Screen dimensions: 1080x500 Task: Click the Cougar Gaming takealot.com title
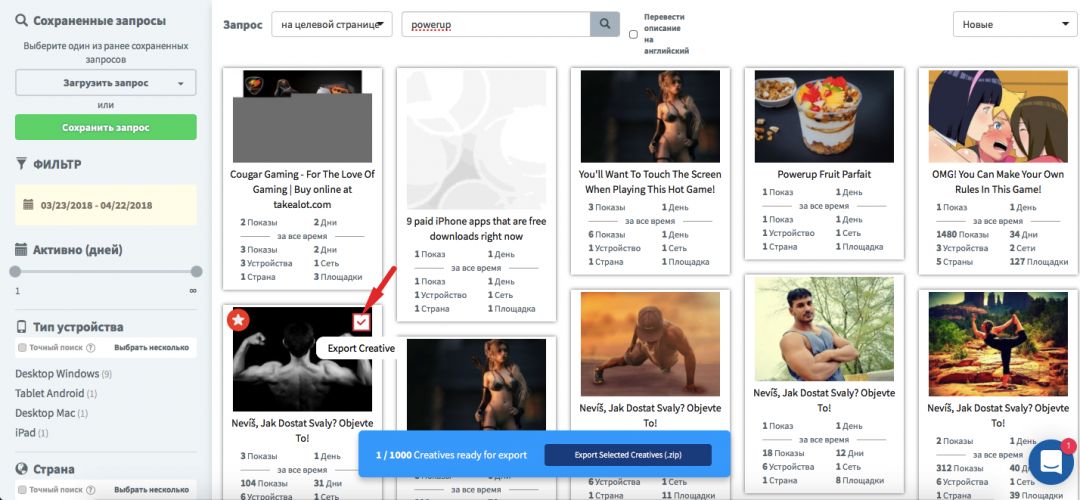click(302, 189)
